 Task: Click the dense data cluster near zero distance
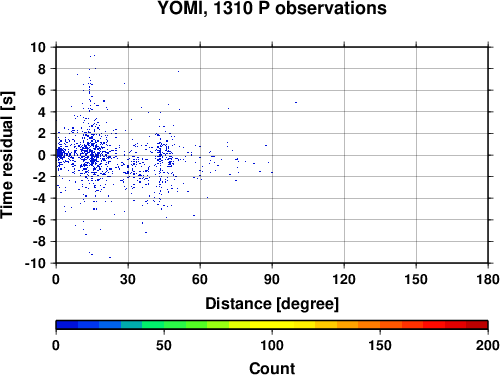click(60, 154)
